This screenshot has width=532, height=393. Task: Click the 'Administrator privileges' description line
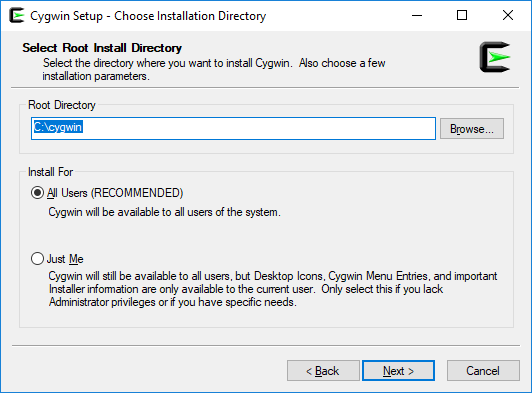click(173, 302)
